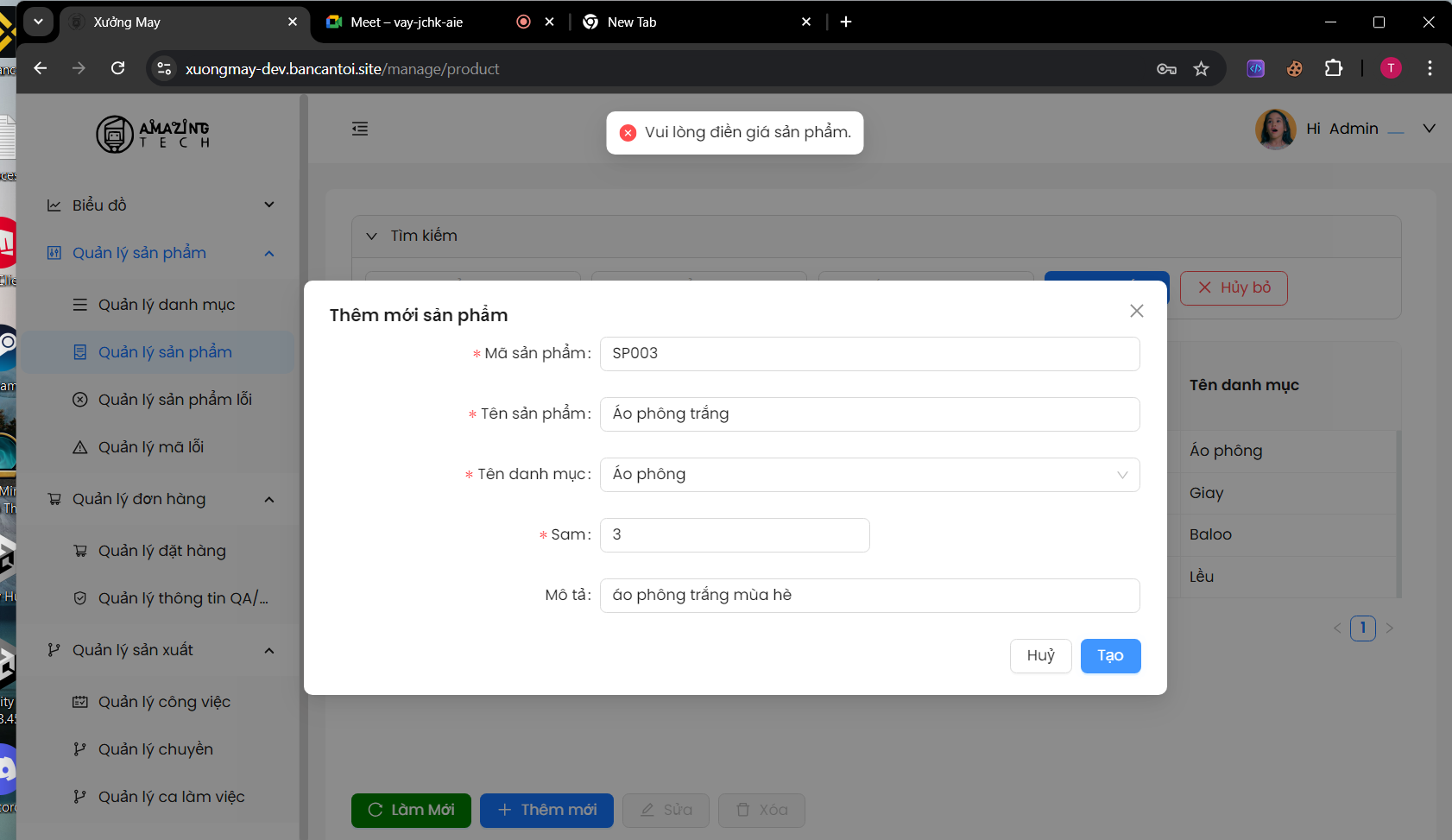Collapse the Tìm kiếm search panel
Viewport: 1452px width, 840px height.
click(x=372, y=236)
